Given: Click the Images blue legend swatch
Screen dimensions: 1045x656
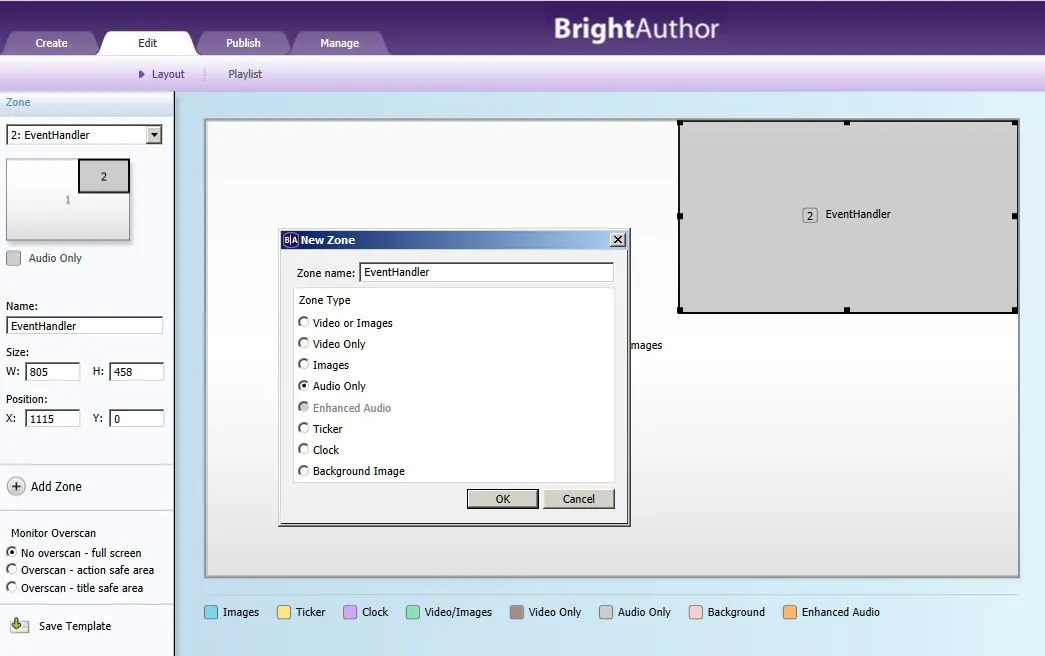Looking at the screenshot, I should (211, 612).
